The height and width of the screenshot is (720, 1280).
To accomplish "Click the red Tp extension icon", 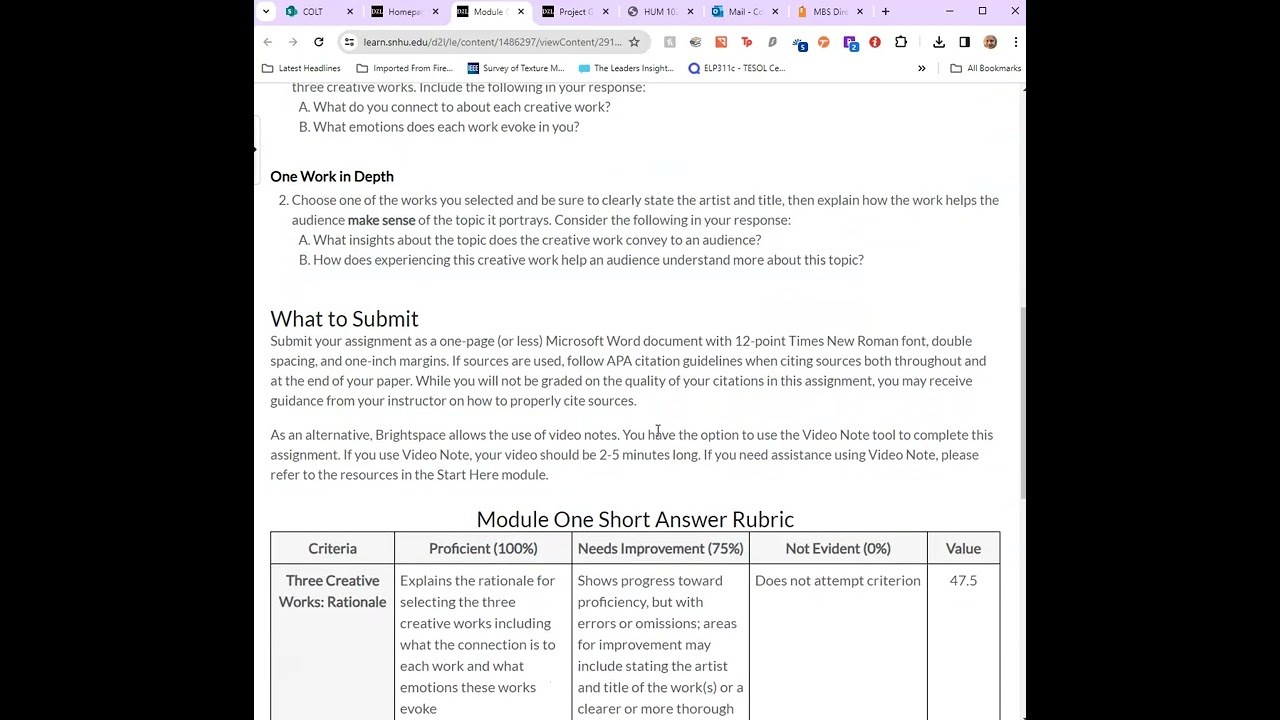I will pos(747,42).
